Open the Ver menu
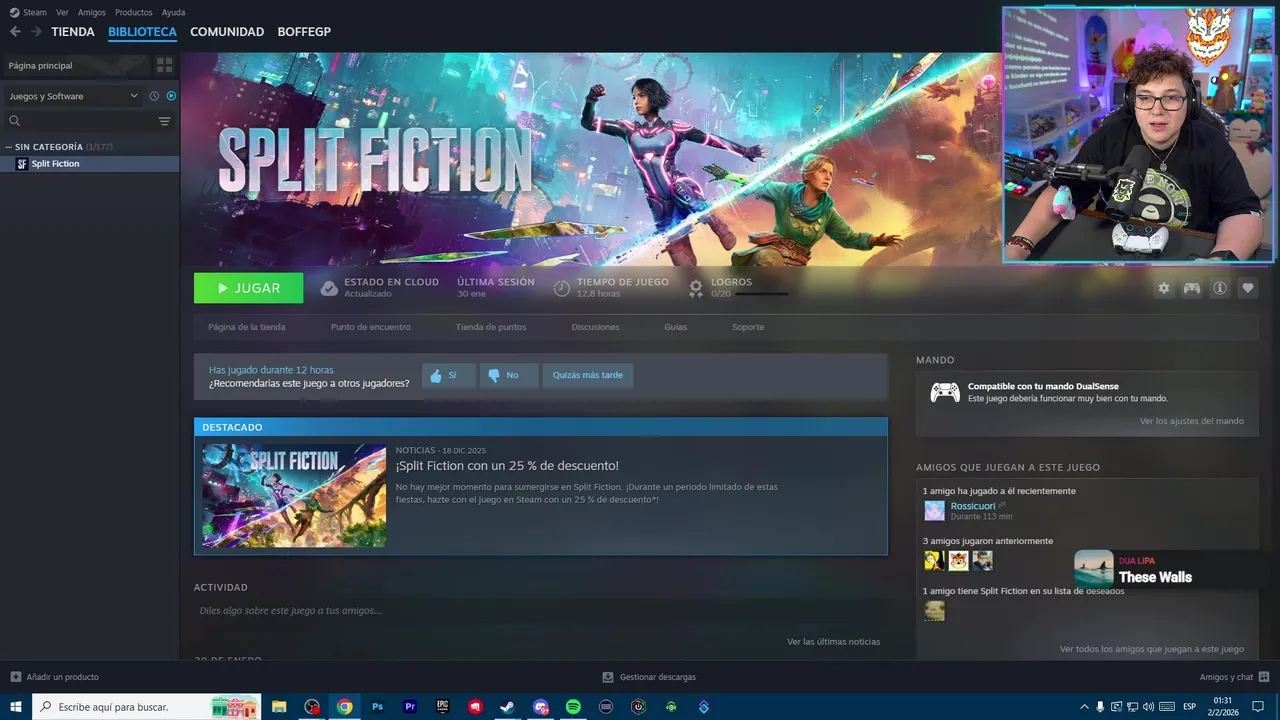The width and height of the screenshot is (1280, 720). [62, 12]
